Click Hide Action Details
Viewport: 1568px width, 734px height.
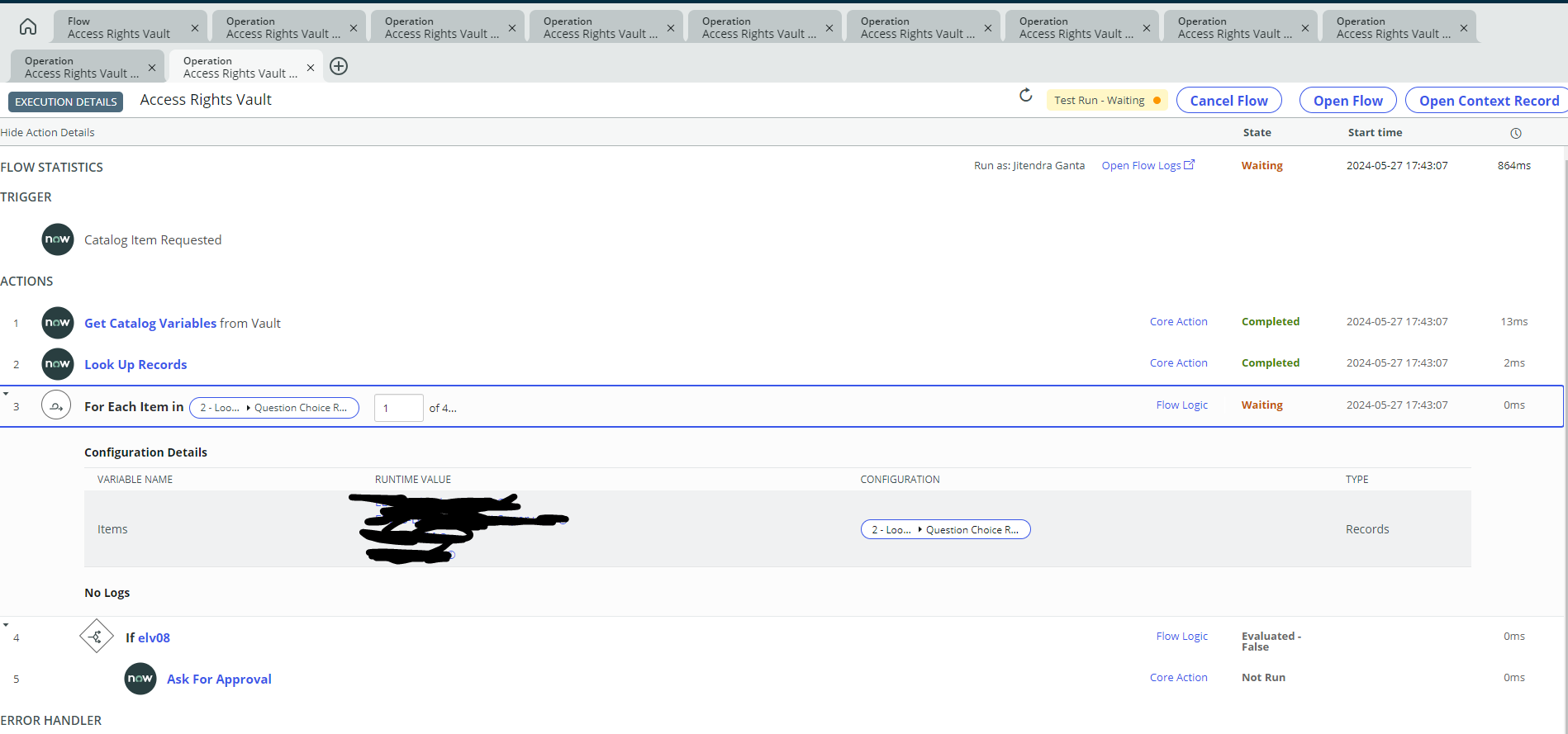[47, 132]
